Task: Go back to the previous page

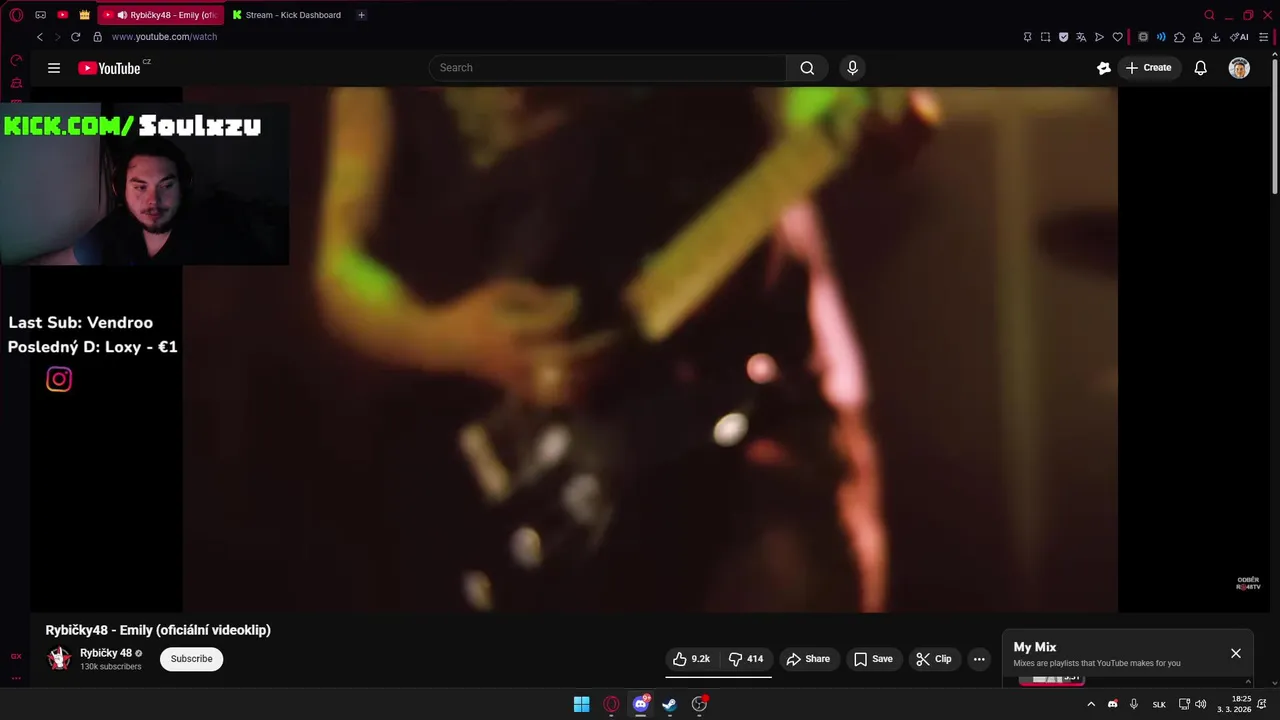Action: tap(40, 37)
